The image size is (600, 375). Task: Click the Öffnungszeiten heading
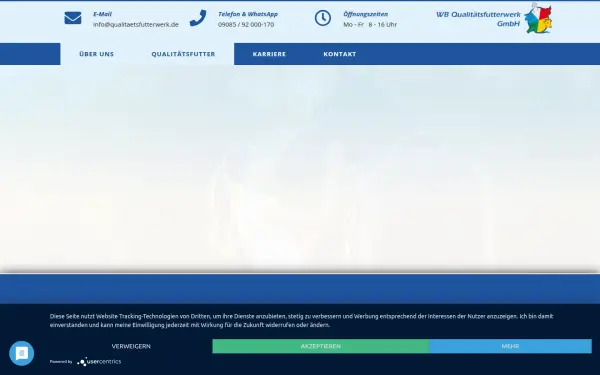pos(365,14)
